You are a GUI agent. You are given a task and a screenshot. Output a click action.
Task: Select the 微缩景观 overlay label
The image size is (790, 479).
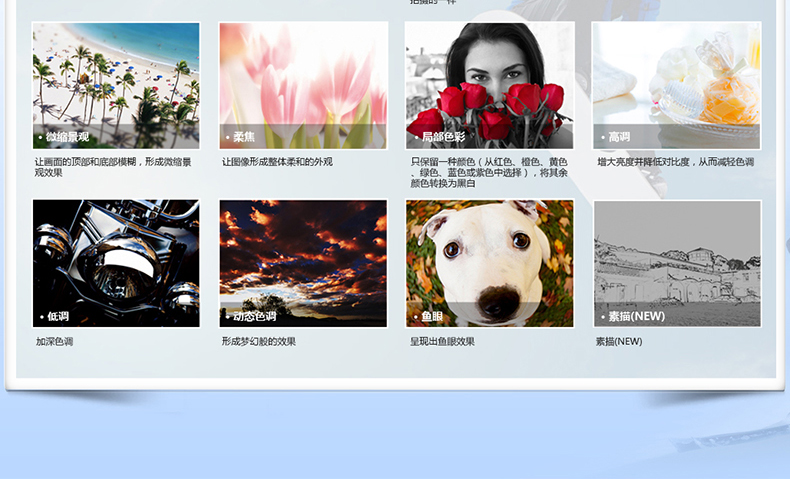coord(67,137)
